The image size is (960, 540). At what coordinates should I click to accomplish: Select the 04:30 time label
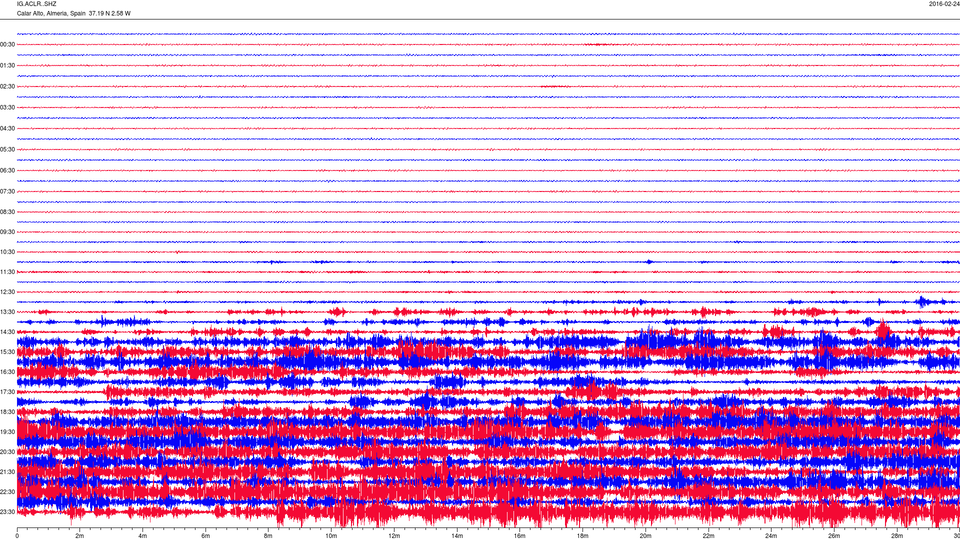[7, 129]
